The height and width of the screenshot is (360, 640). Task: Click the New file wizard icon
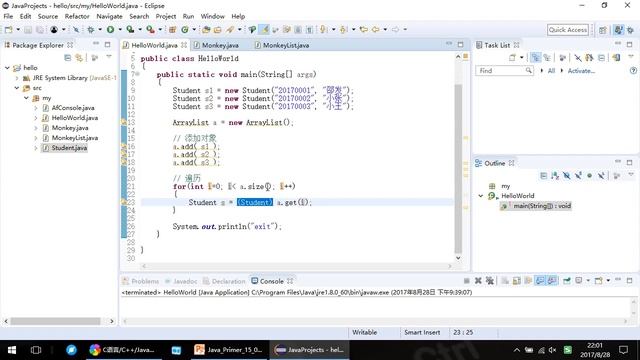pos(8,29)
